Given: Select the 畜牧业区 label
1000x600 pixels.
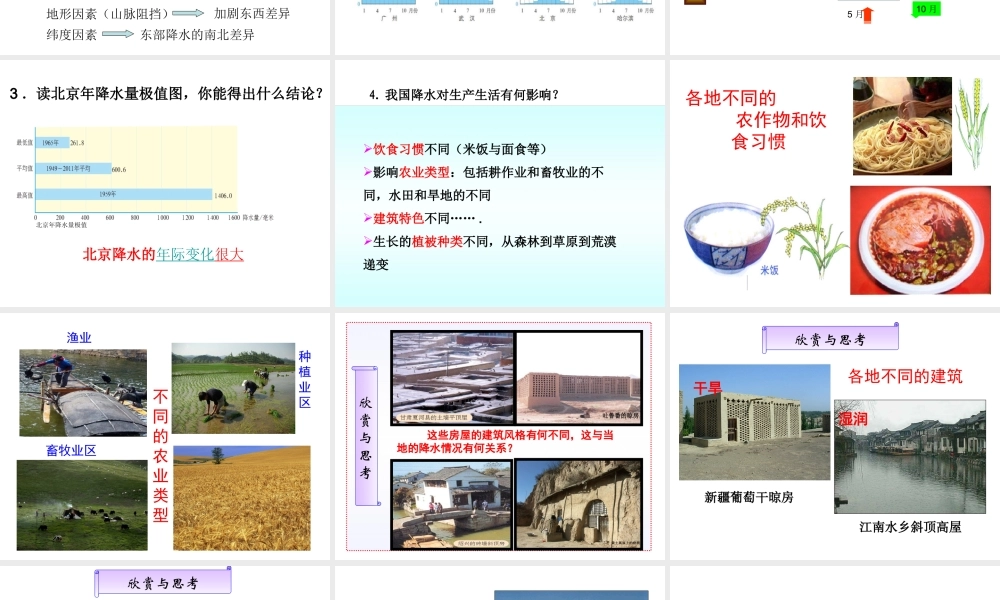Looking at the screenshot, I should [x=71, y=450].
